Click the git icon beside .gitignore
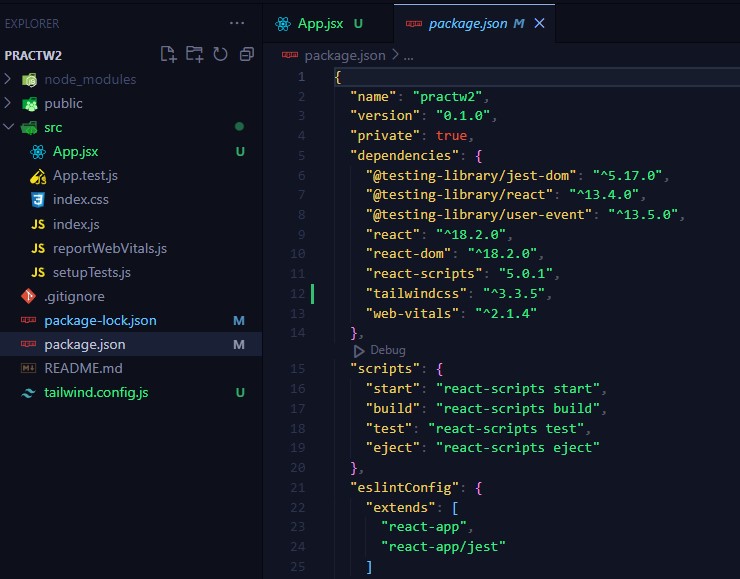 (x=29, y=296)
